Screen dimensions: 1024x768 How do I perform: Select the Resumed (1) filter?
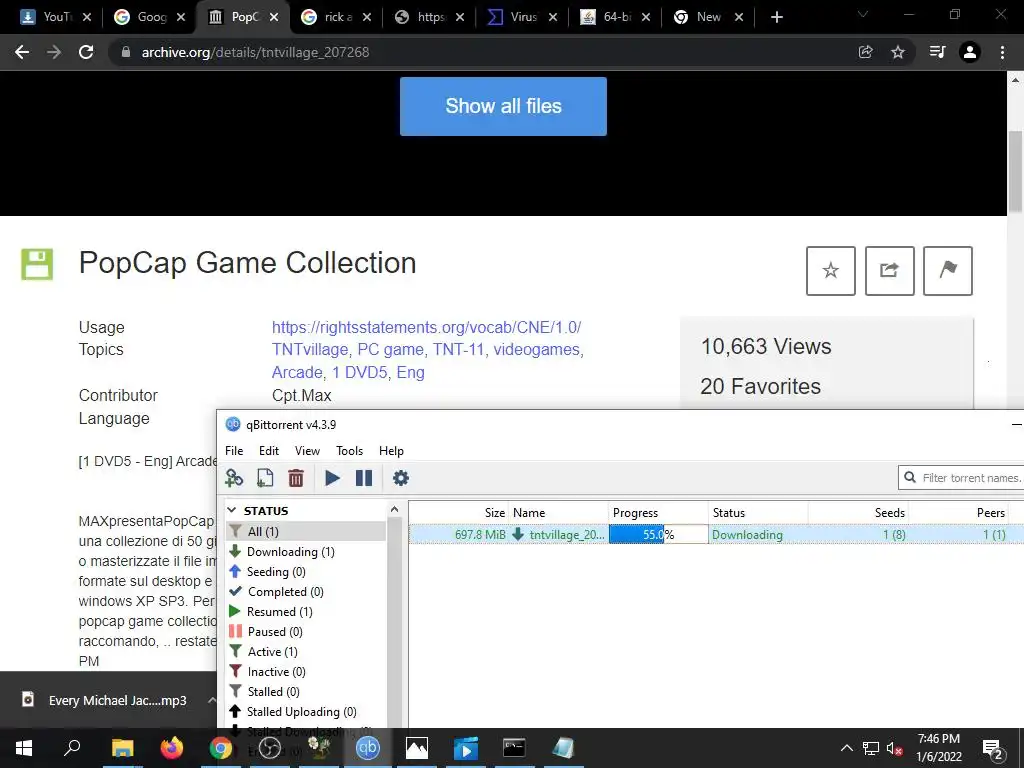280,612
